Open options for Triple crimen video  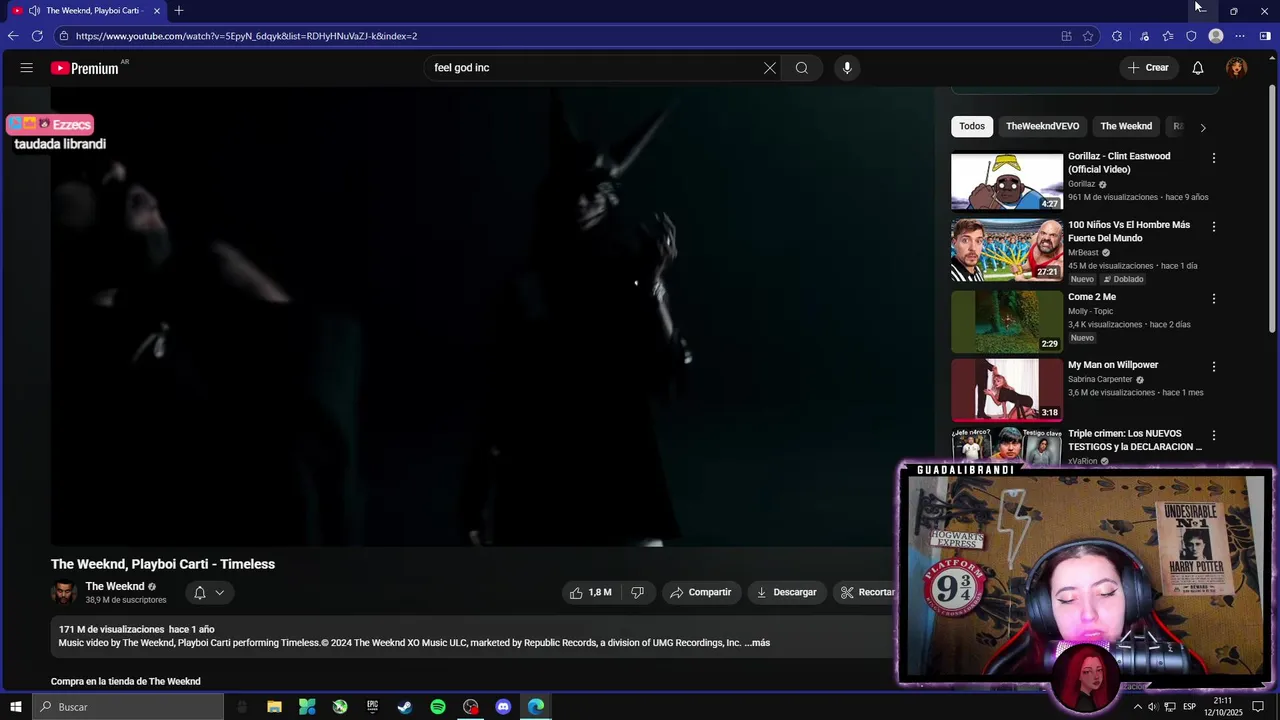(1214, 436)
